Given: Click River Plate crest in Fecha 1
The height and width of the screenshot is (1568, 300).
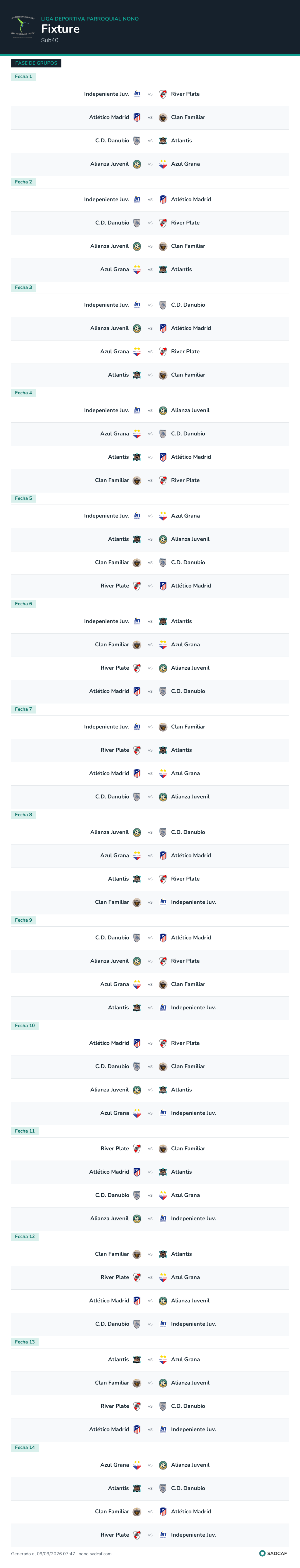Looking at the screenshot, I should 163,94.
